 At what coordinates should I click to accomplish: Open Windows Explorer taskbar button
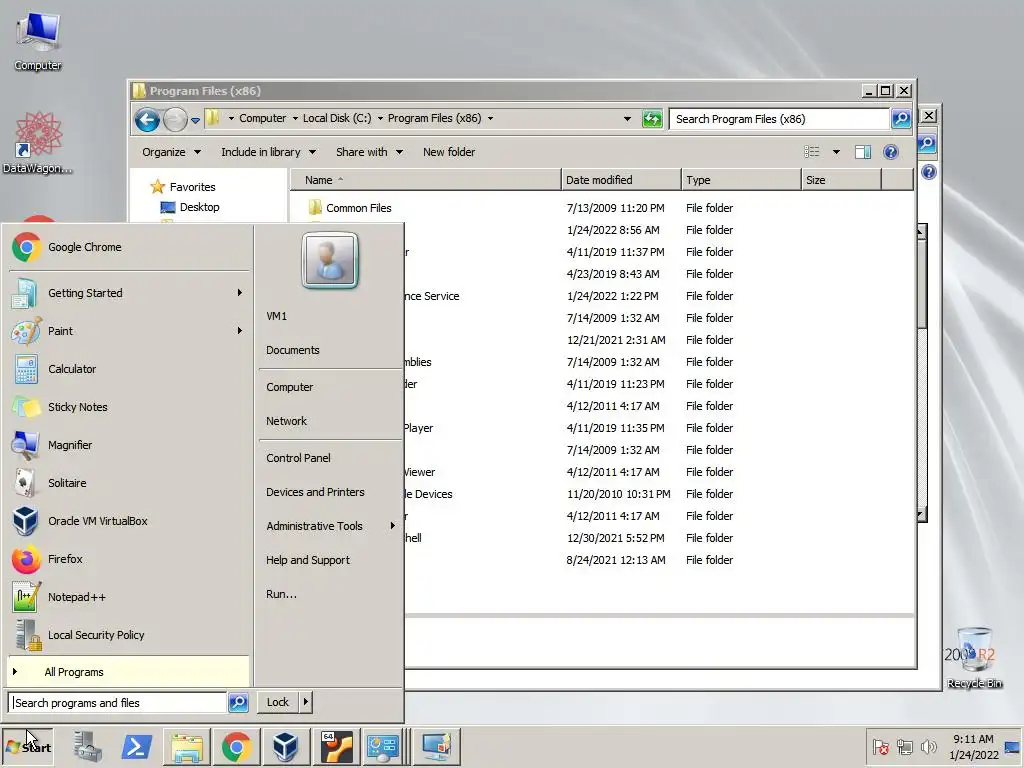[x=187, y=746]
